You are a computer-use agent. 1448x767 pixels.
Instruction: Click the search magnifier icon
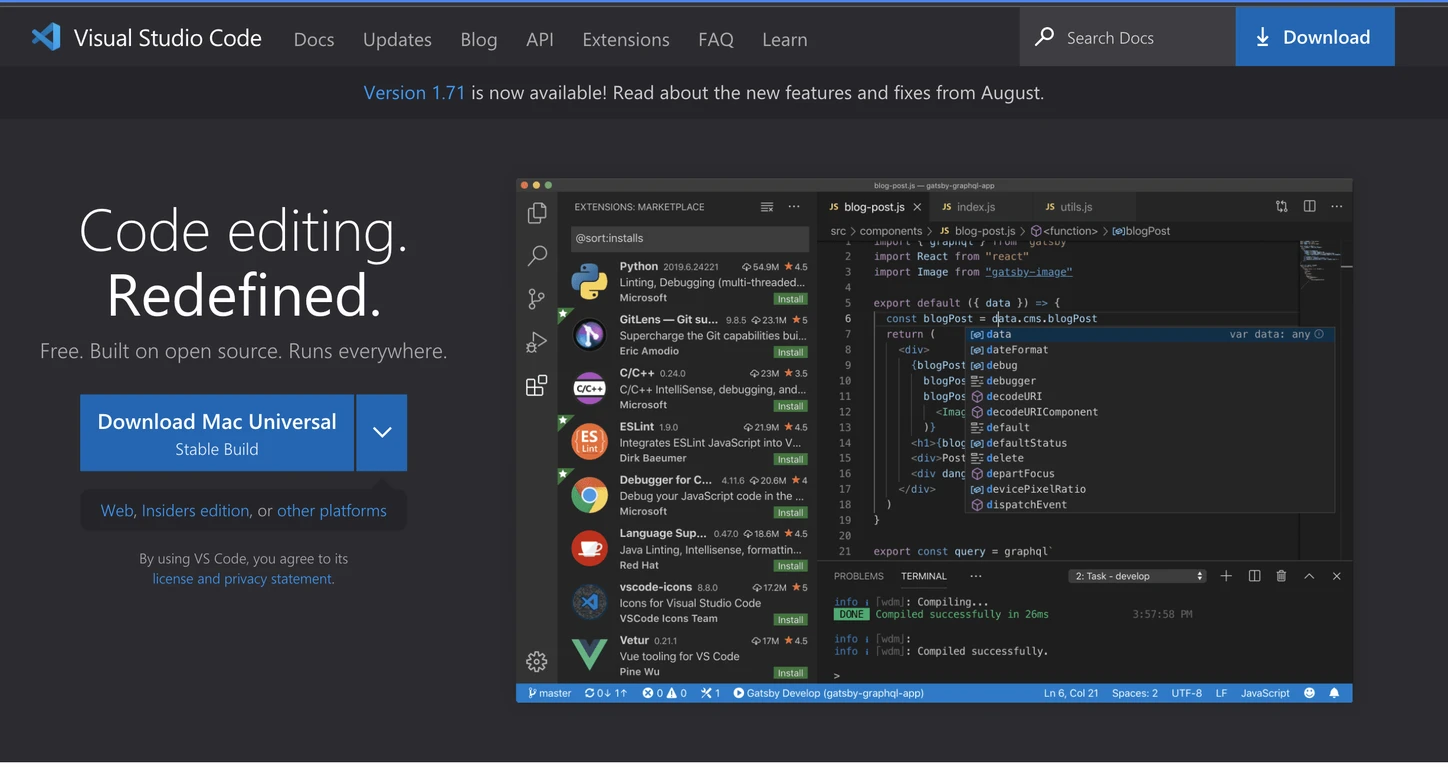1044,37
